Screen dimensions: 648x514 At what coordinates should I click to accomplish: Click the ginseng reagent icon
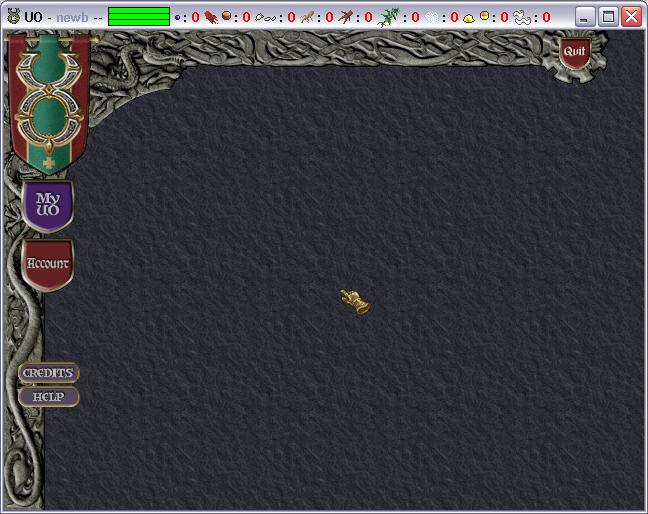coord(307,17)
